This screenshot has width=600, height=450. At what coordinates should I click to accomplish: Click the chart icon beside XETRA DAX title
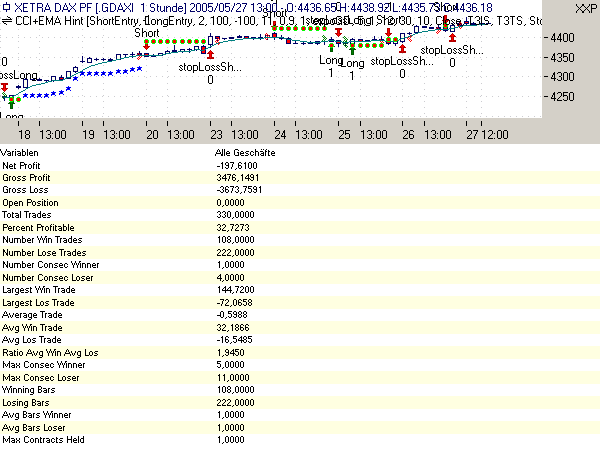coord(7,7)
